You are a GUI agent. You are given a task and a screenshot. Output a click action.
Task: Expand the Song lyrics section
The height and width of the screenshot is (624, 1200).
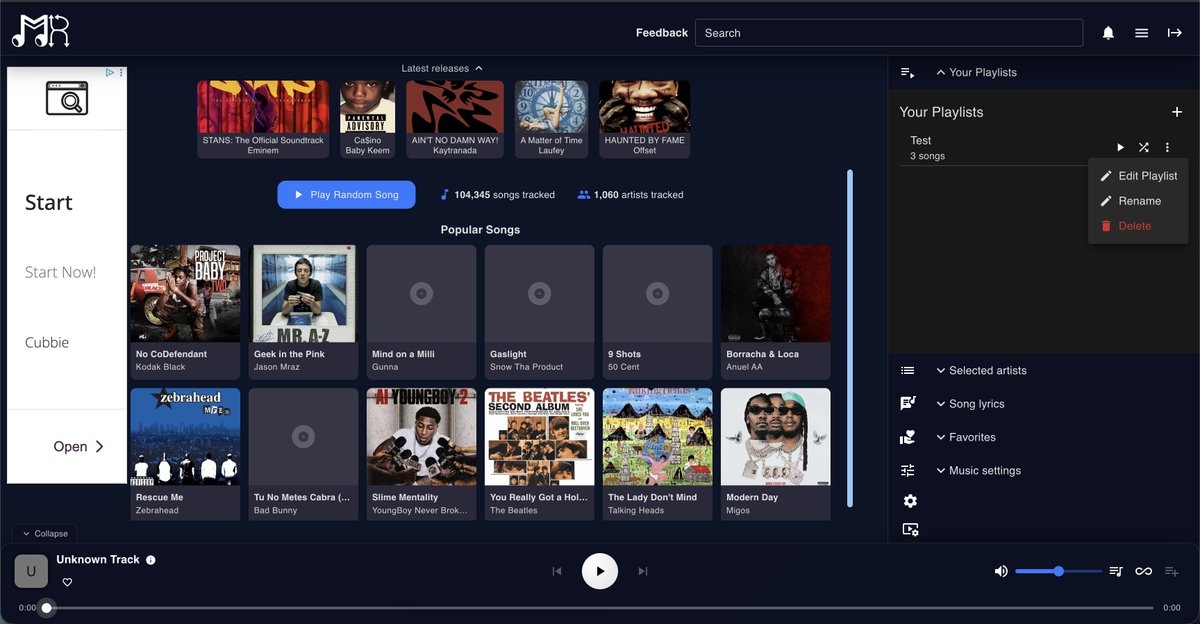(970, 404)
